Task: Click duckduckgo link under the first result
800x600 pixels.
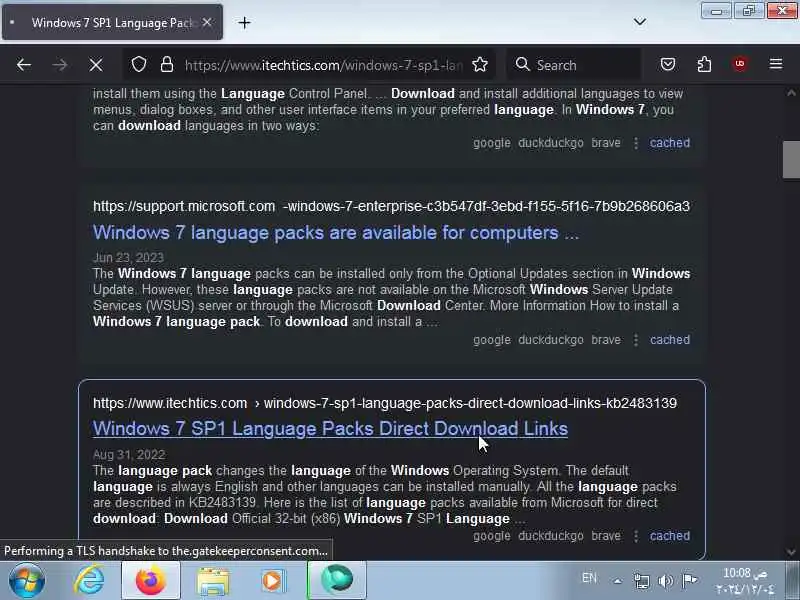Action: [x=551, y=143]
